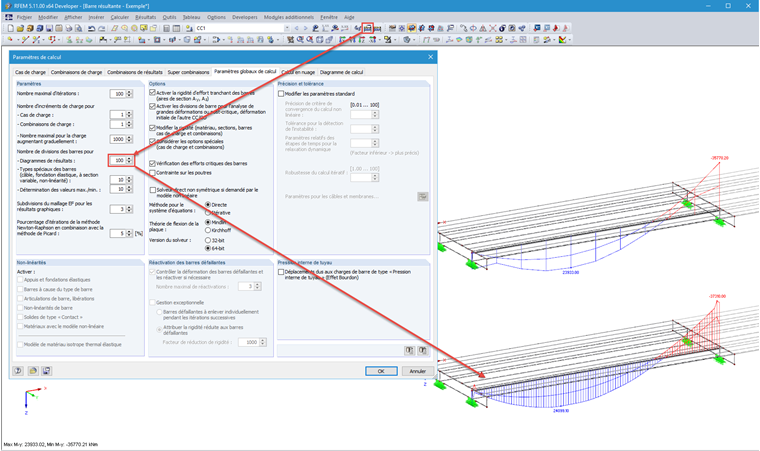Adjust Combinaisons de charge increments spinner
The width and height of the screenshot is (760, 451).
[129, 124]
